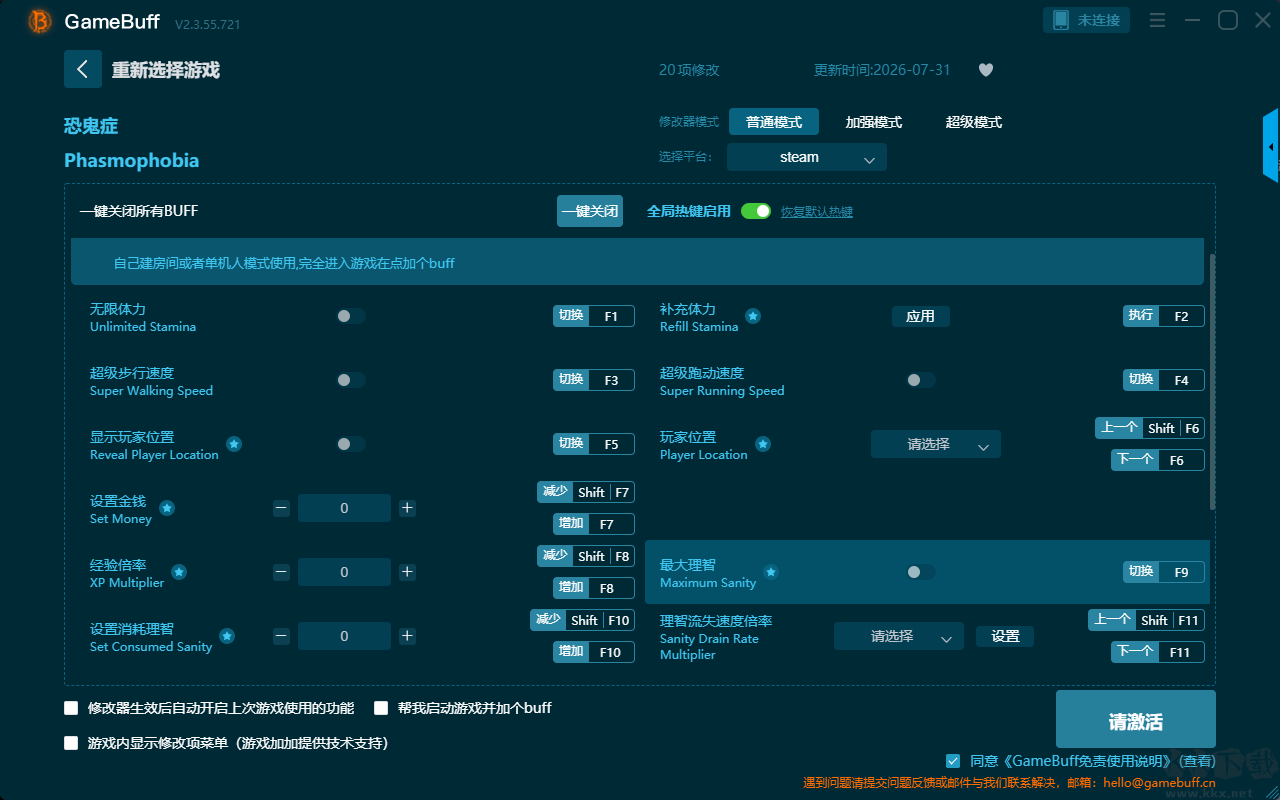Viewport: 1280px width, 800px height.
Task: Open the (查看) disclaimer link
Action: [1196, 762]
